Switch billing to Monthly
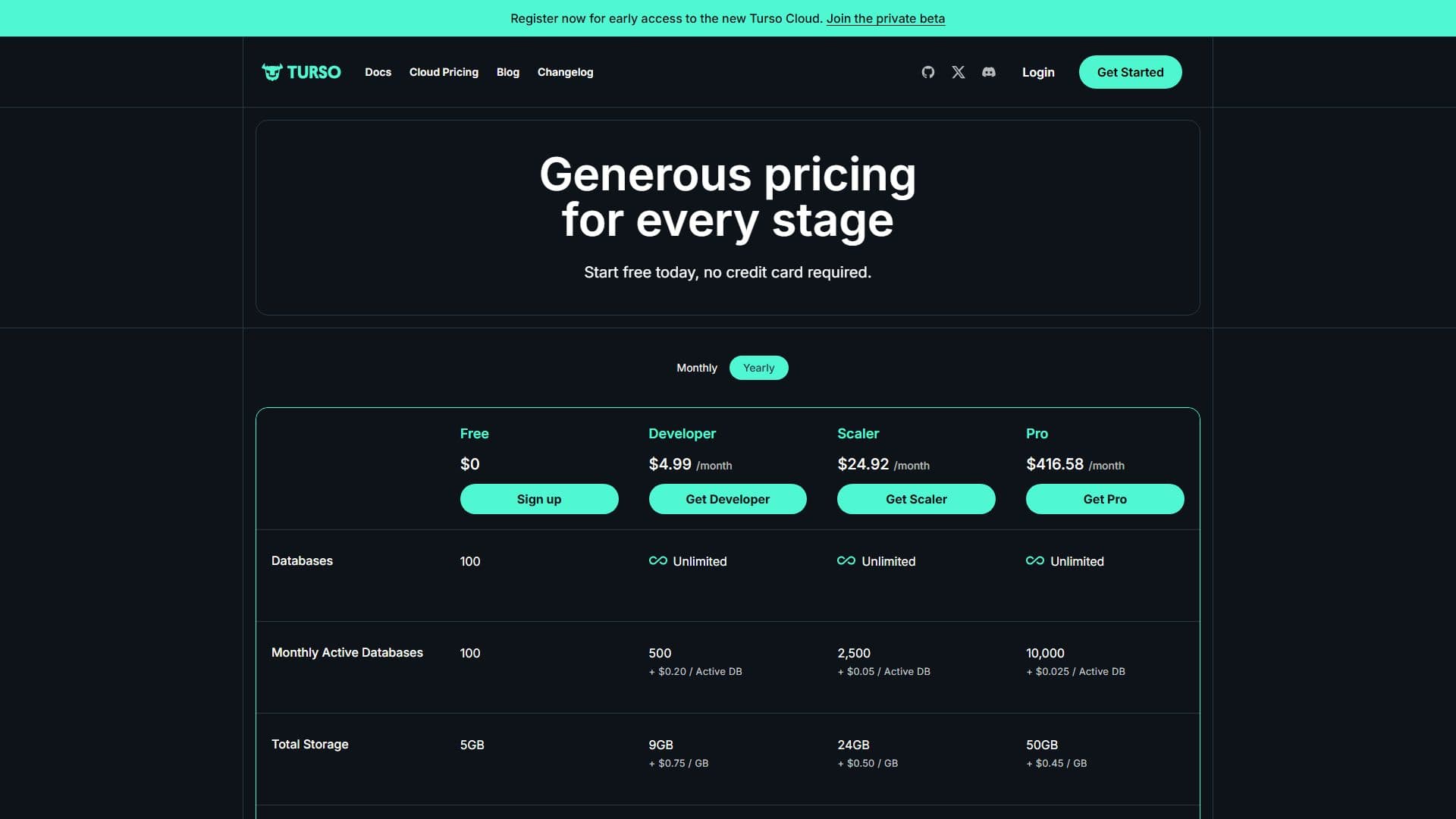 [697, 368]
